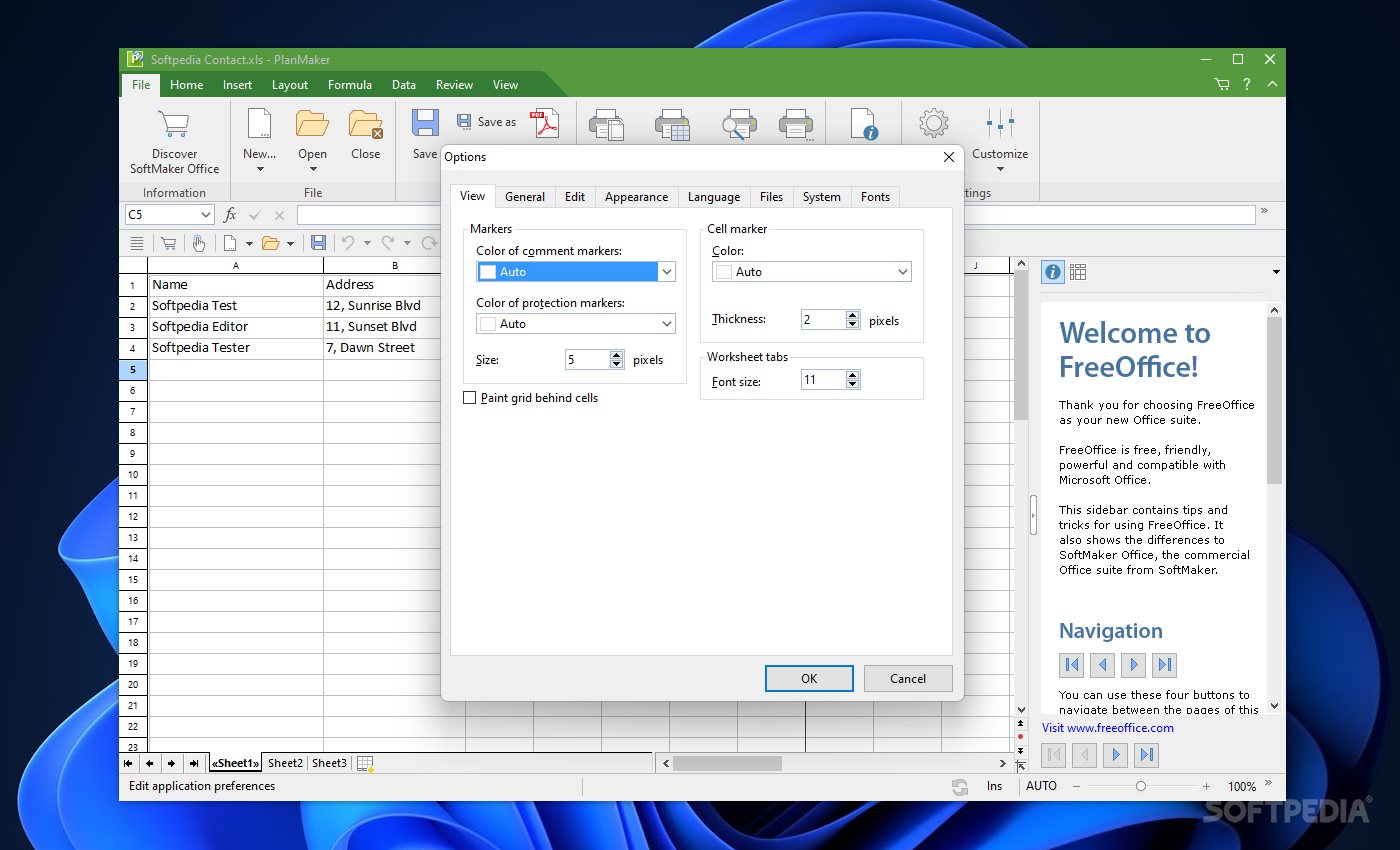Click the large Save floppy icon

[425, 124]
